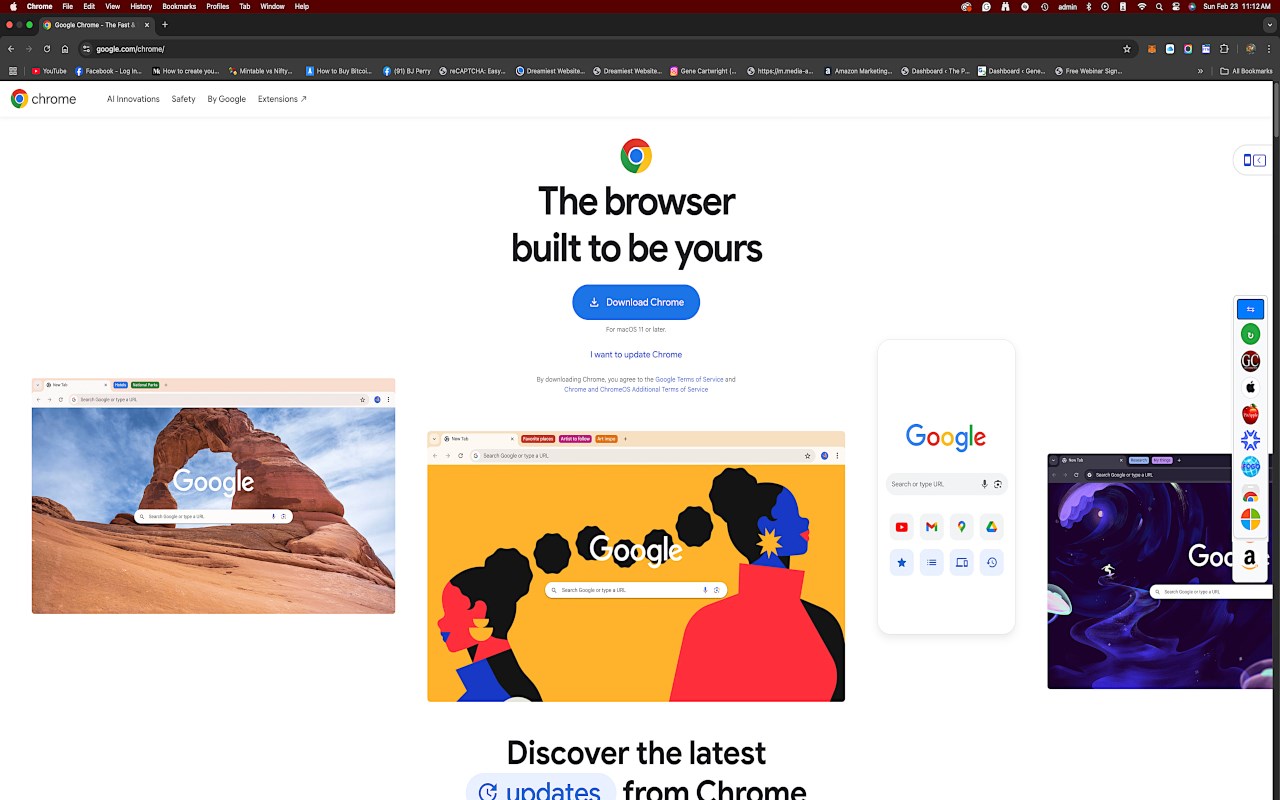Click the desert arch theme browser image

coord(213,496)
